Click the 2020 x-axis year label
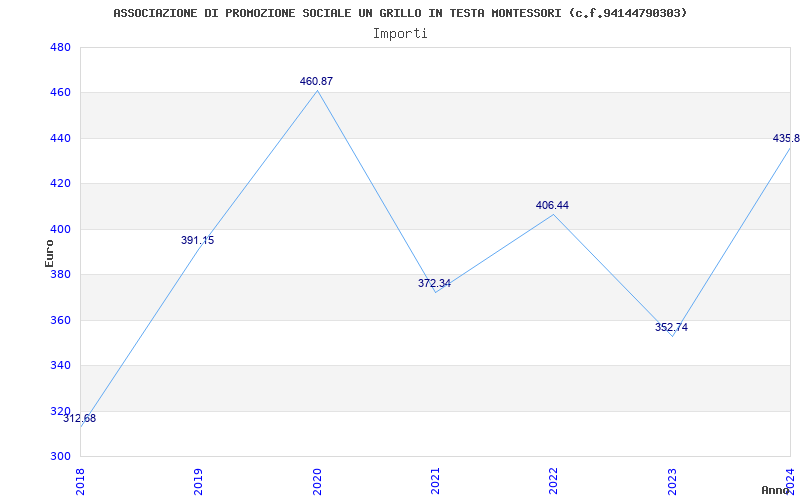 pos(317,482)
